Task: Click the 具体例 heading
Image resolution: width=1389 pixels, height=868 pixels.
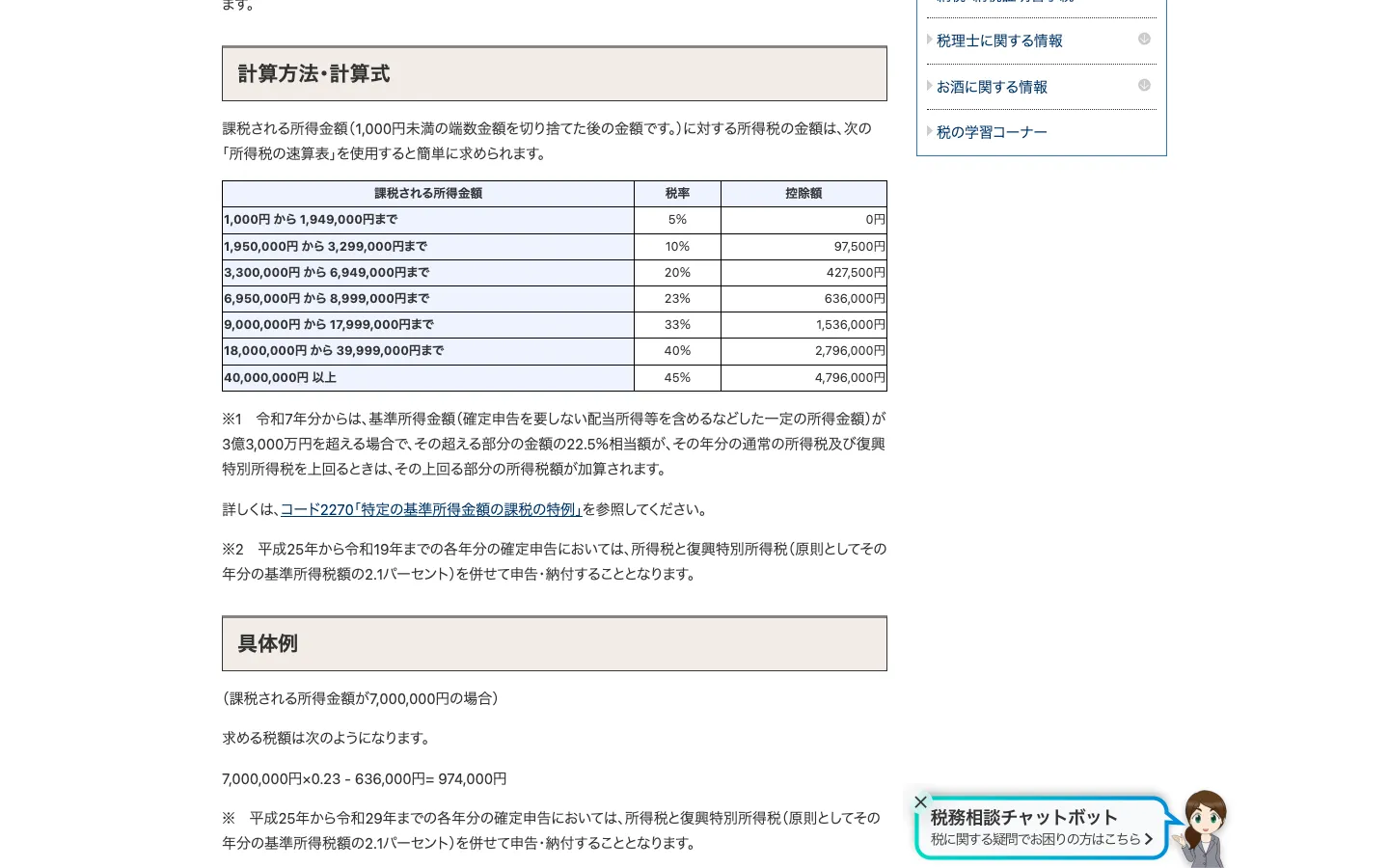Action: tap(555, 643)
